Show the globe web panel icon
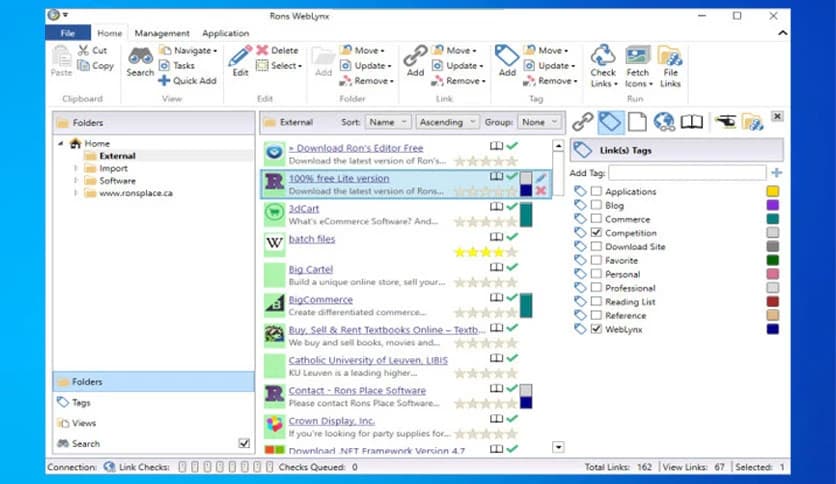Viewport: 836px width, 484px height. 664,122
